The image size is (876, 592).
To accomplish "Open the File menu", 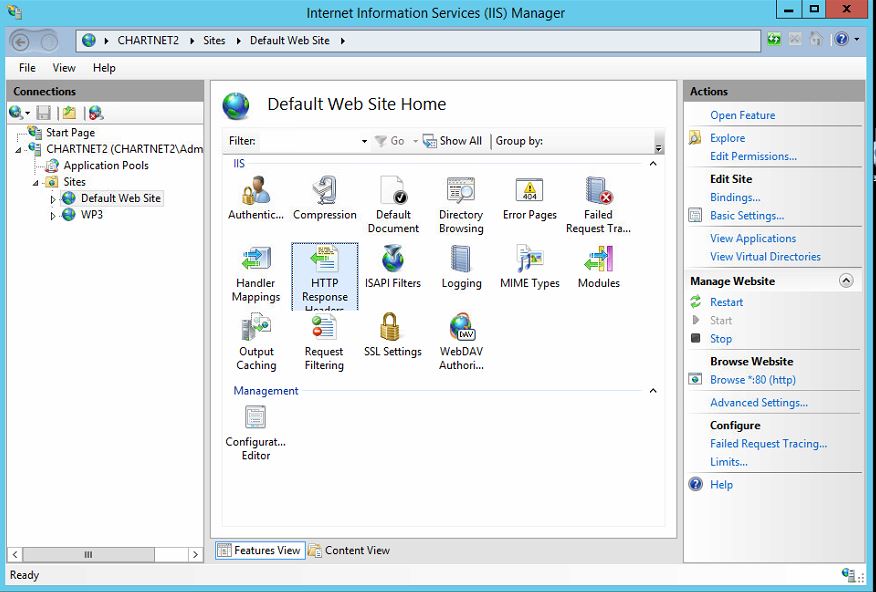I will (27, 68).
